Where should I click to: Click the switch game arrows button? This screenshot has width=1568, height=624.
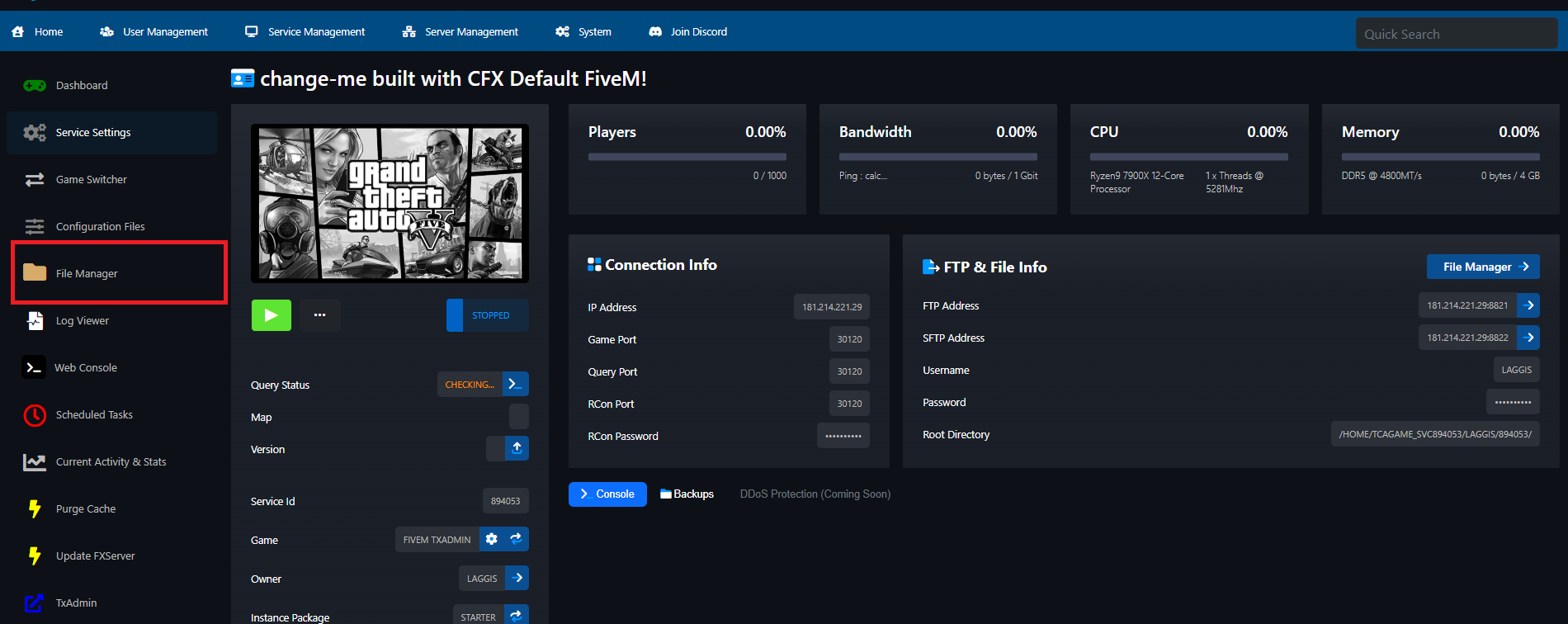[517, 539]
